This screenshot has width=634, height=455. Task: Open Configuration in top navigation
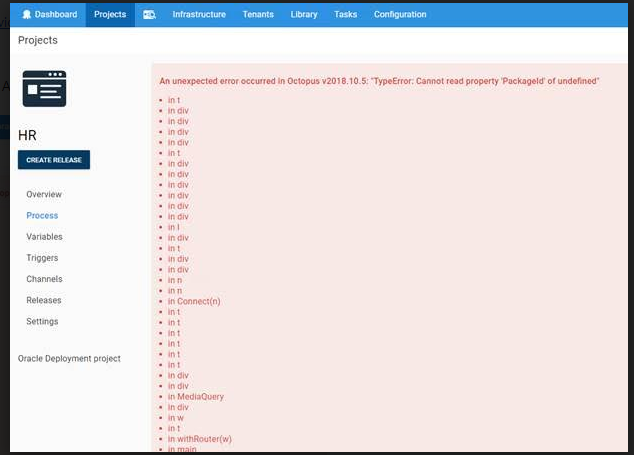click(400, 15)
